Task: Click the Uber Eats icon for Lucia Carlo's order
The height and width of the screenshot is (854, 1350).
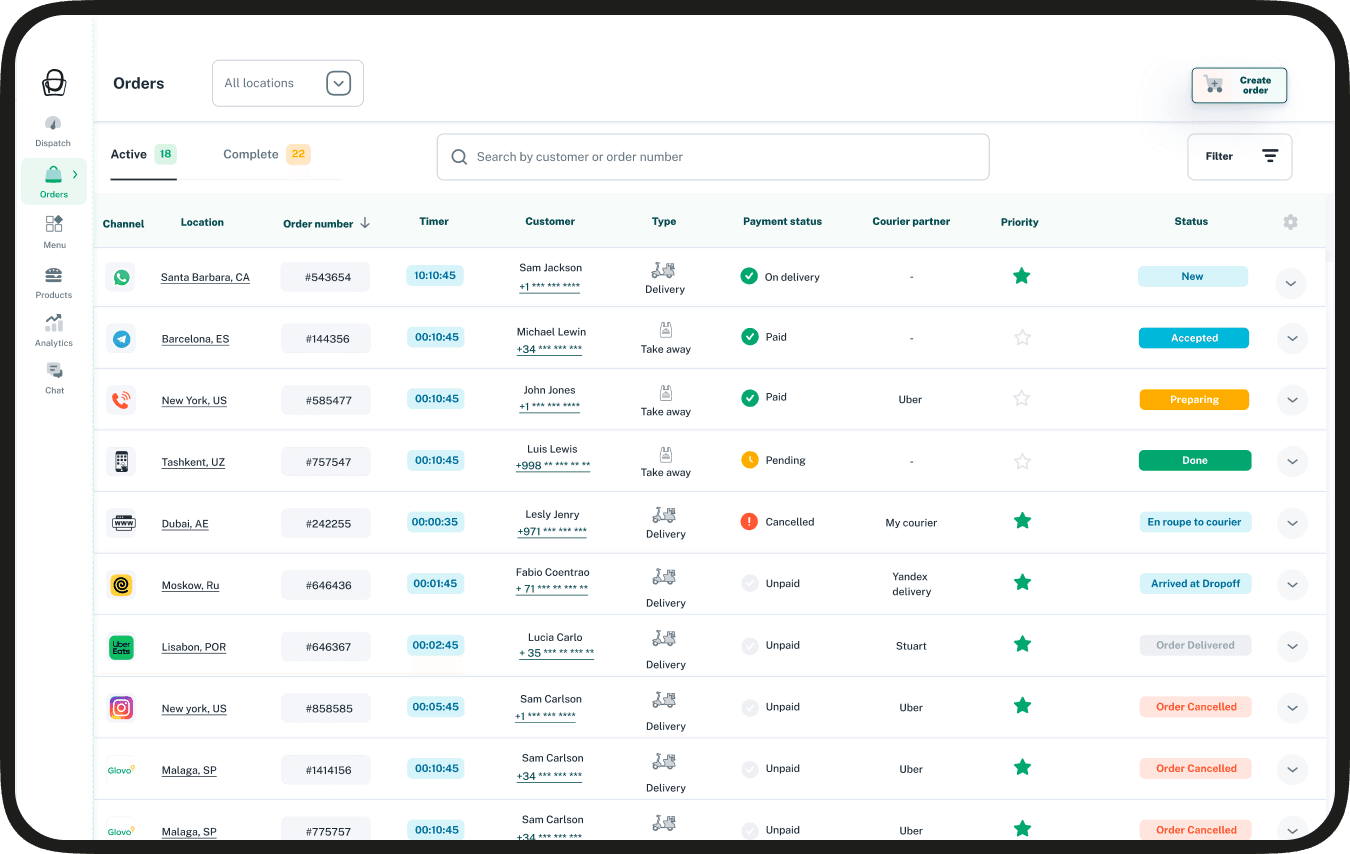Action: coord(121,646)
